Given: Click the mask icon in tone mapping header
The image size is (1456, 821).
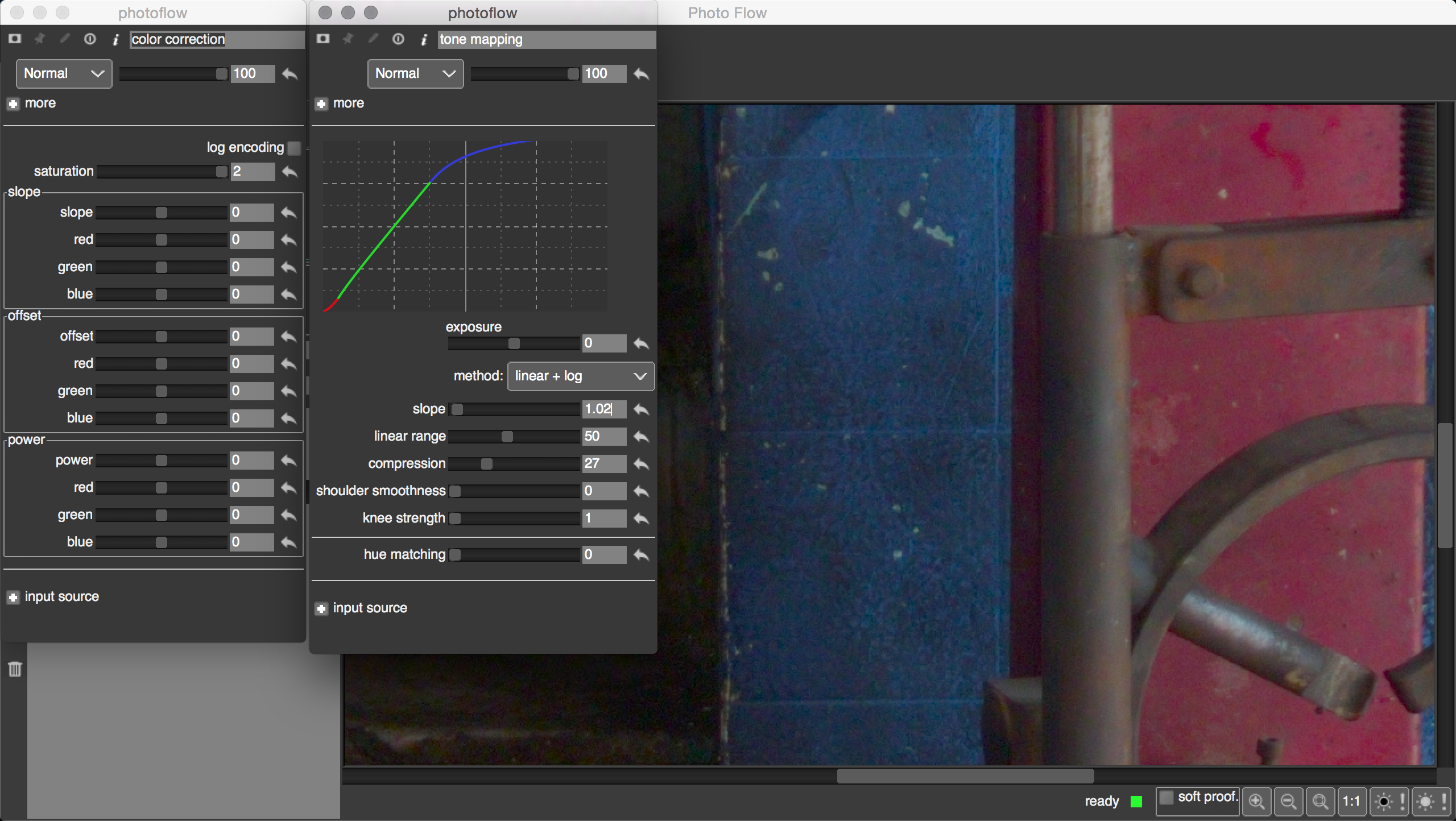Looking at the screenshot, I should (323, 39).
